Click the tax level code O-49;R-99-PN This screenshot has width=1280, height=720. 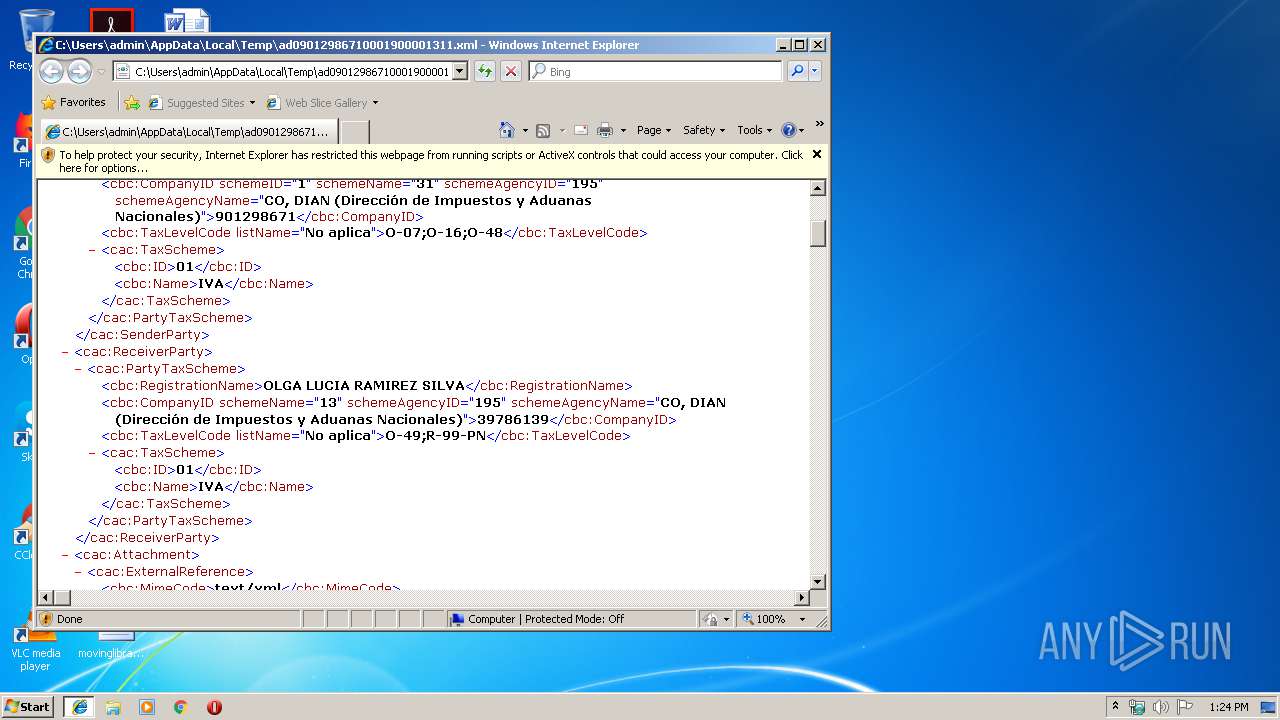[x=436, y=436]
